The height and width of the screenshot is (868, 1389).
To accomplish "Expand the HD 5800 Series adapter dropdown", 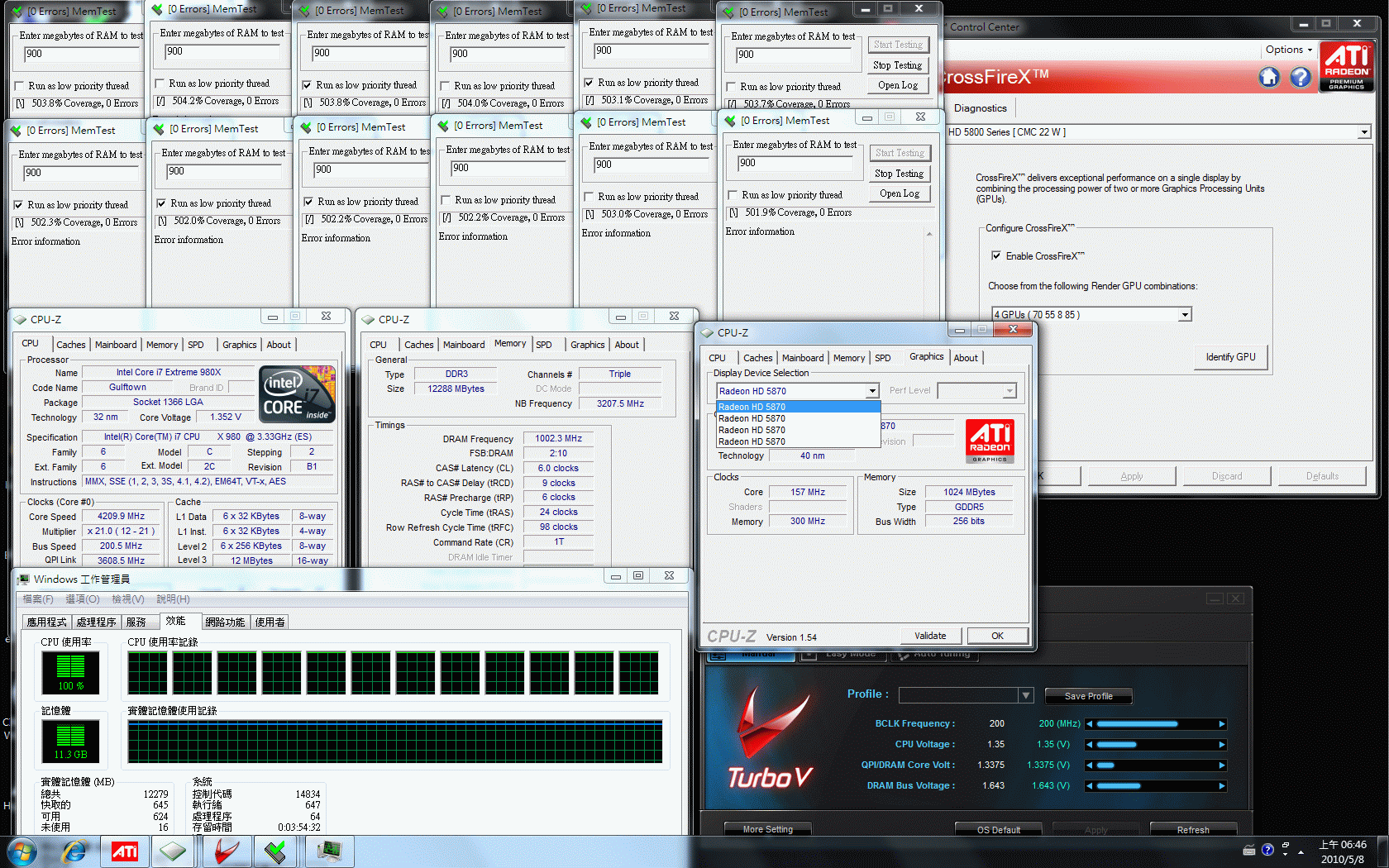I will click(1363, 132).
